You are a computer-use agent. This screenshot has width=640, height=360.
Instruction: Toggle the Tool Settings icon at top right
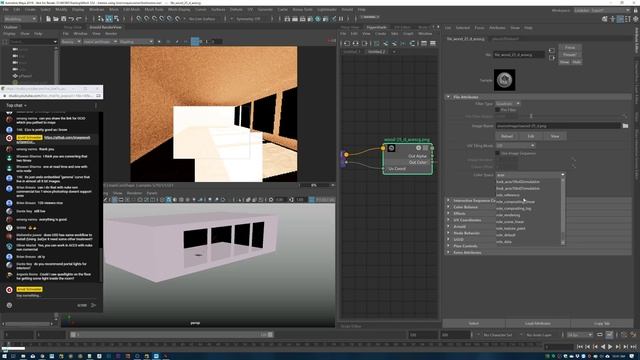coord(628,19)
